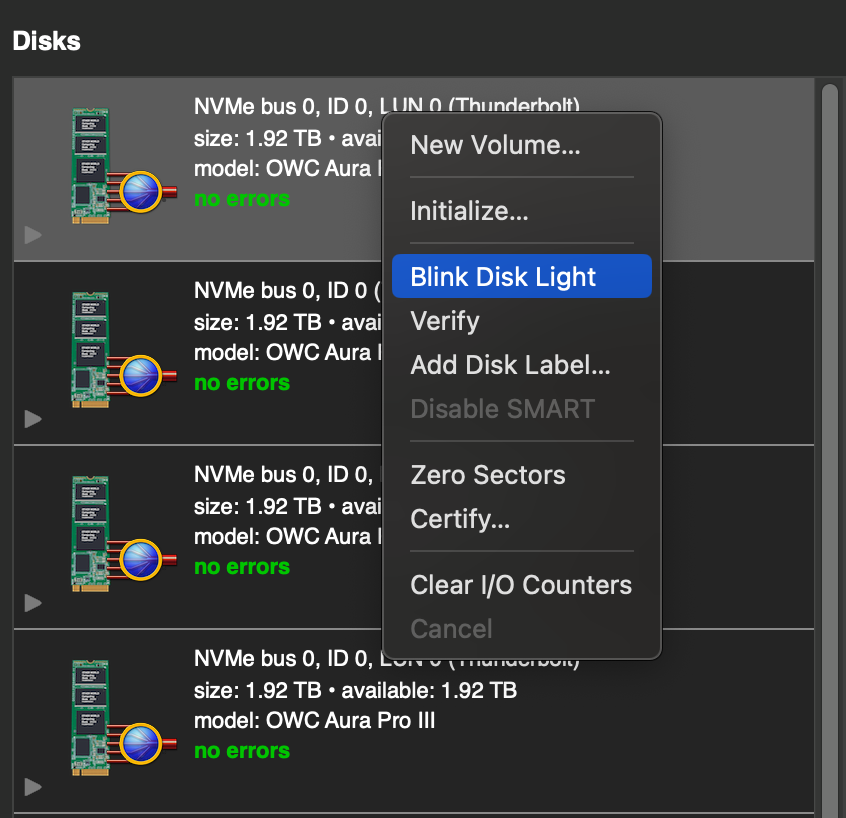Expand the third disk row
This screenshot has height=818, width=846.
click(x=32, y=603)
